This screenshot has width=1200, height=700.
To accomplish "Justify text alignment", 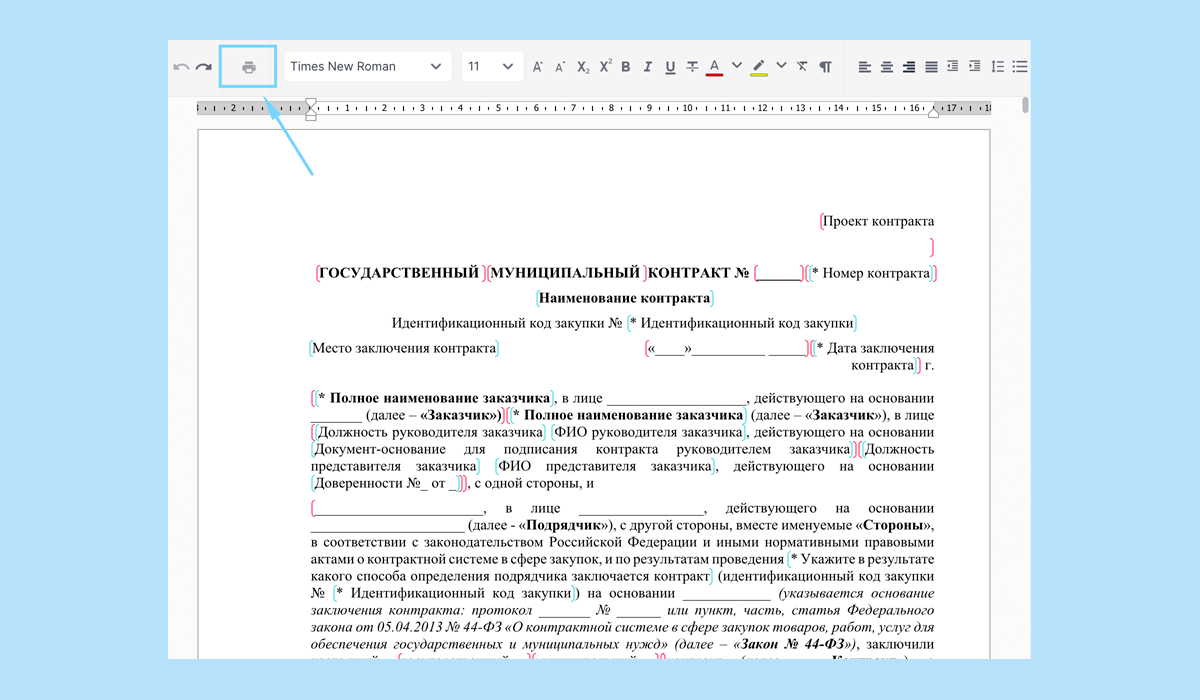I will (x=931, y=67).
